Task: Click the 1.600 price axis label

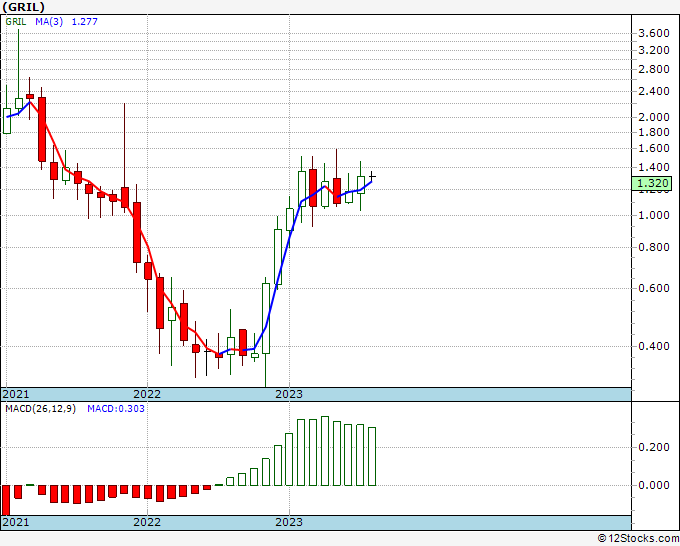Action: point(654,149)
